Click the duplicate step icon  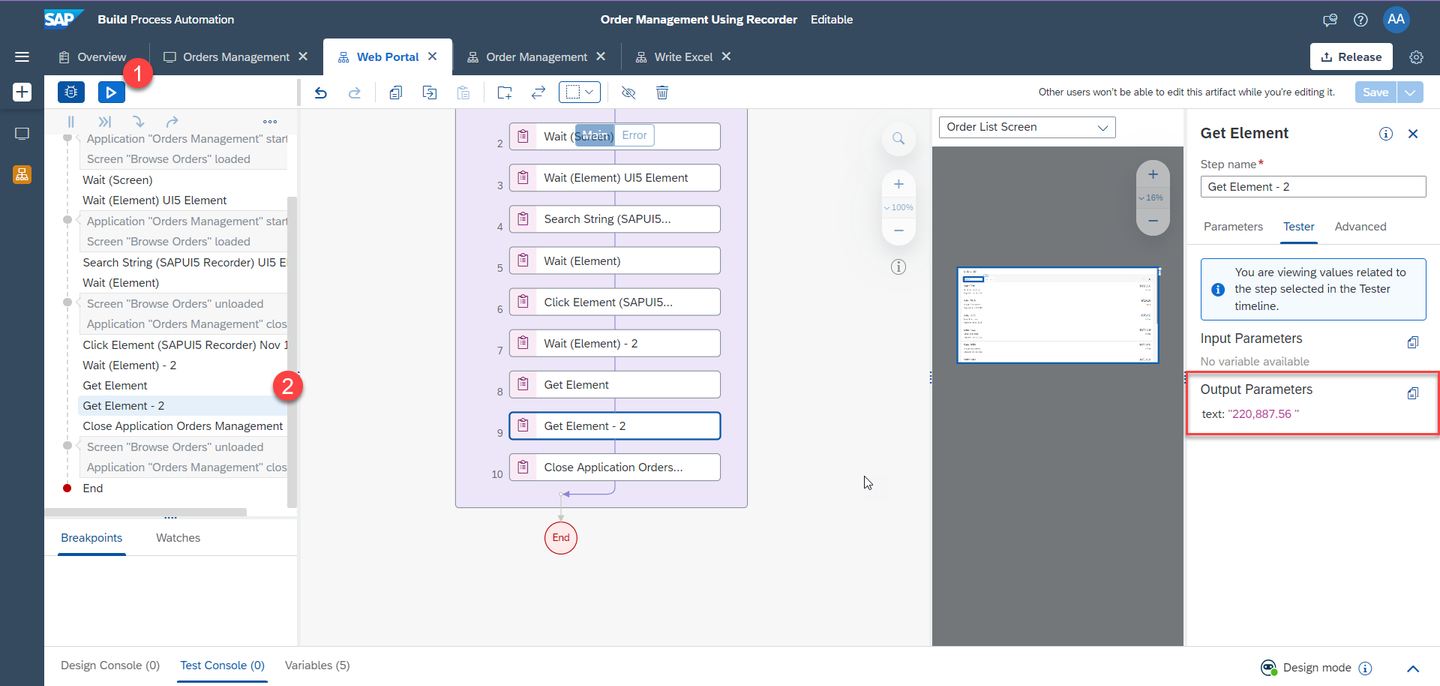[430, 92]
